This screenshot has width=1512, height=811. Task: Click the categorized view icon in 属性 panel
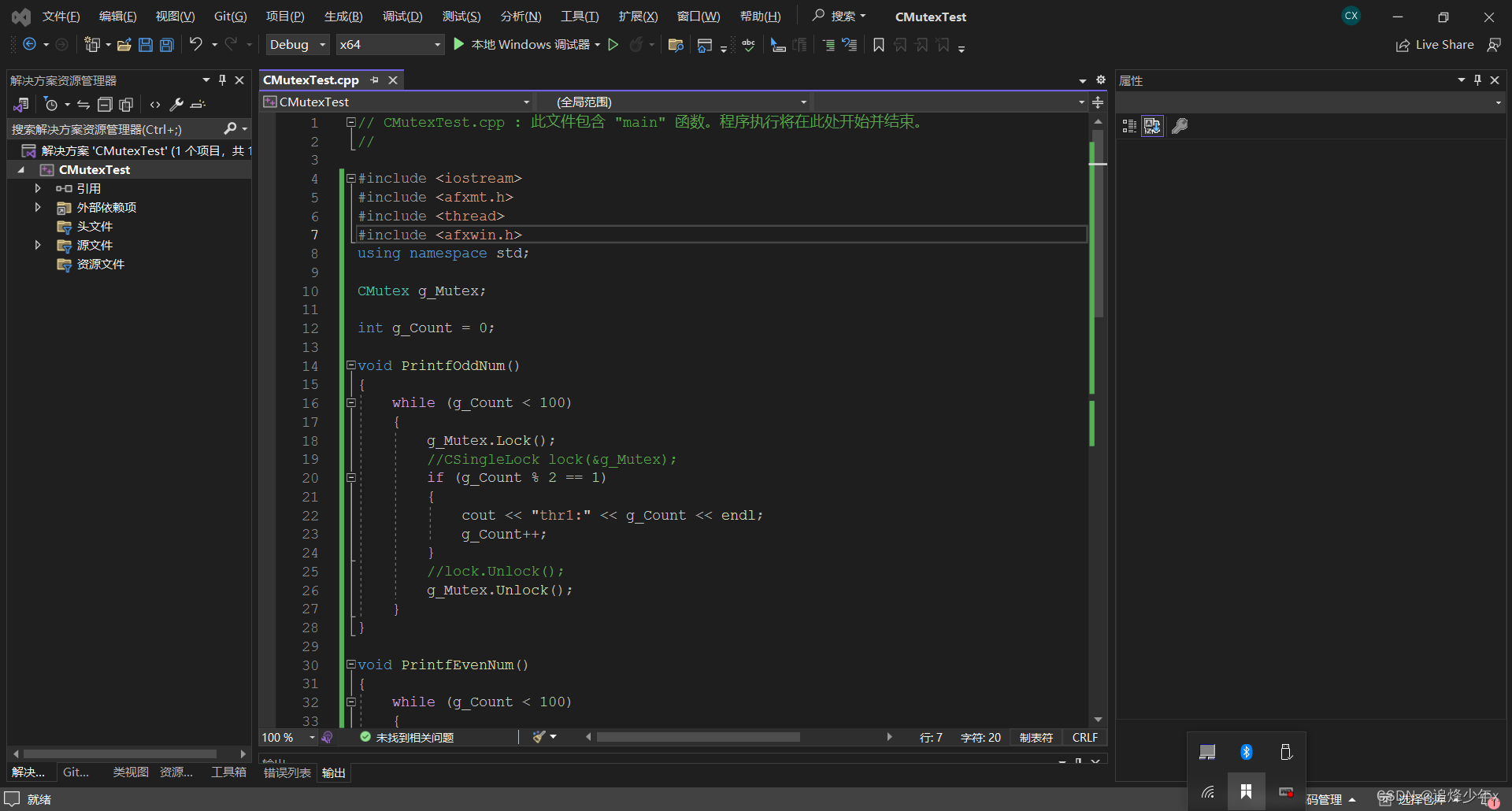[1129, 126]
